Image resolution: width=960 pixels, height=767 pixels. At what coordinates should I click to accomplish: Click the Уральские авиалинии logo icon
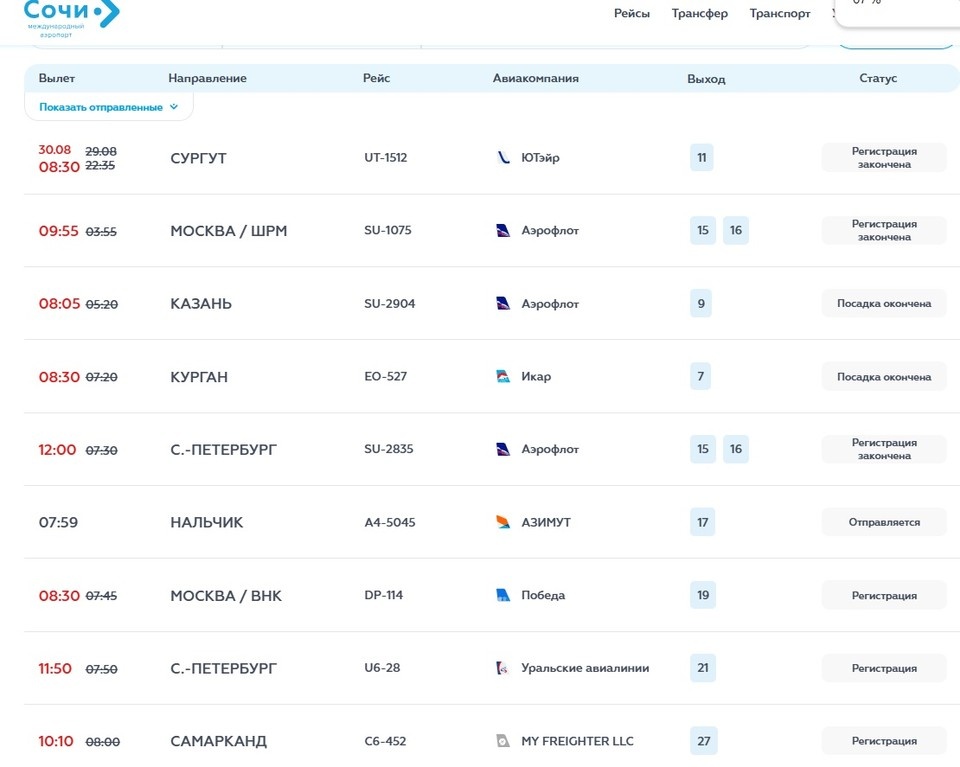[x=503, y=668]
